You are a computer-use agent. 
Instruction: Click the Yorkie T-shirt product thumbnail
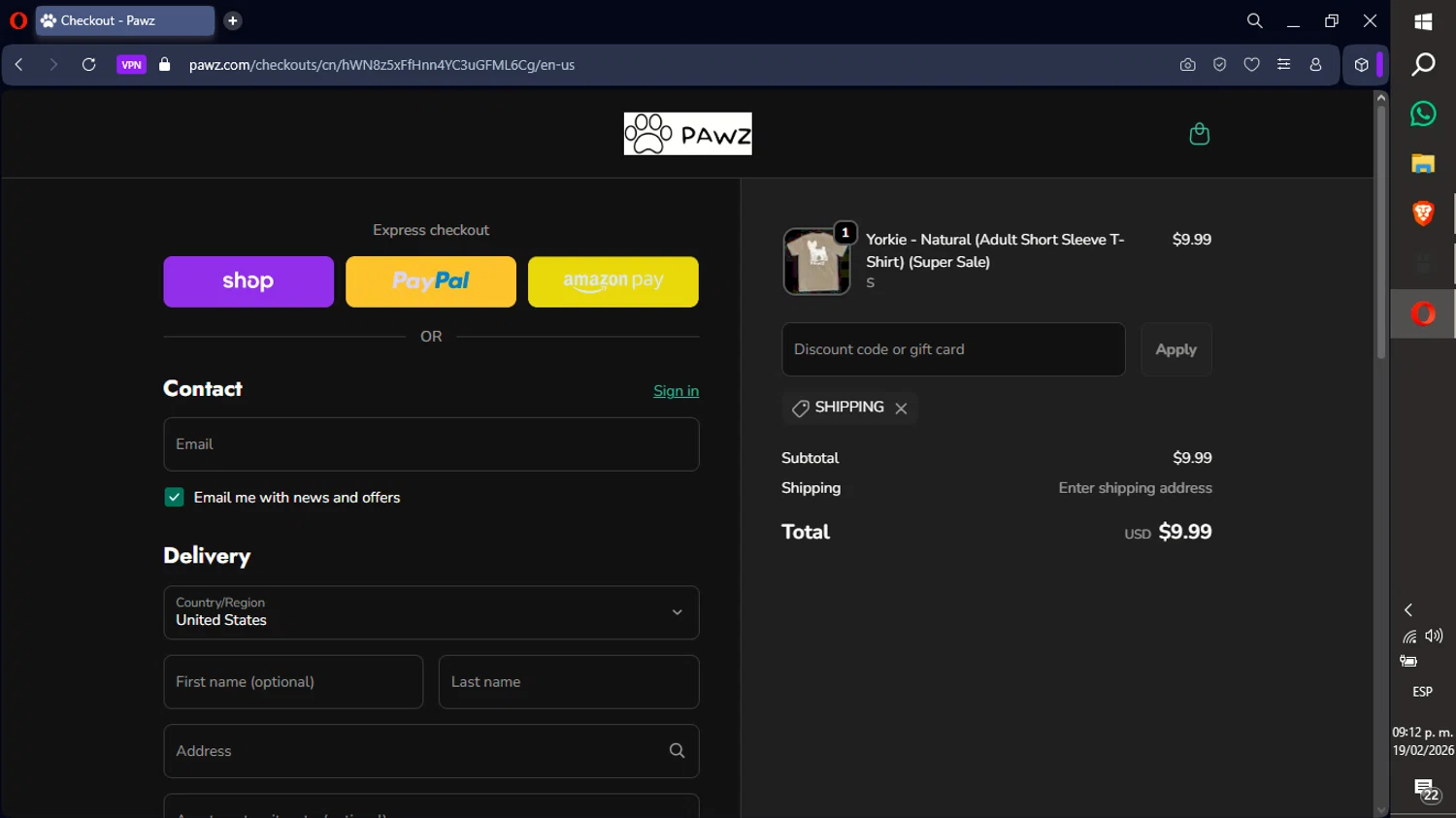816,262
